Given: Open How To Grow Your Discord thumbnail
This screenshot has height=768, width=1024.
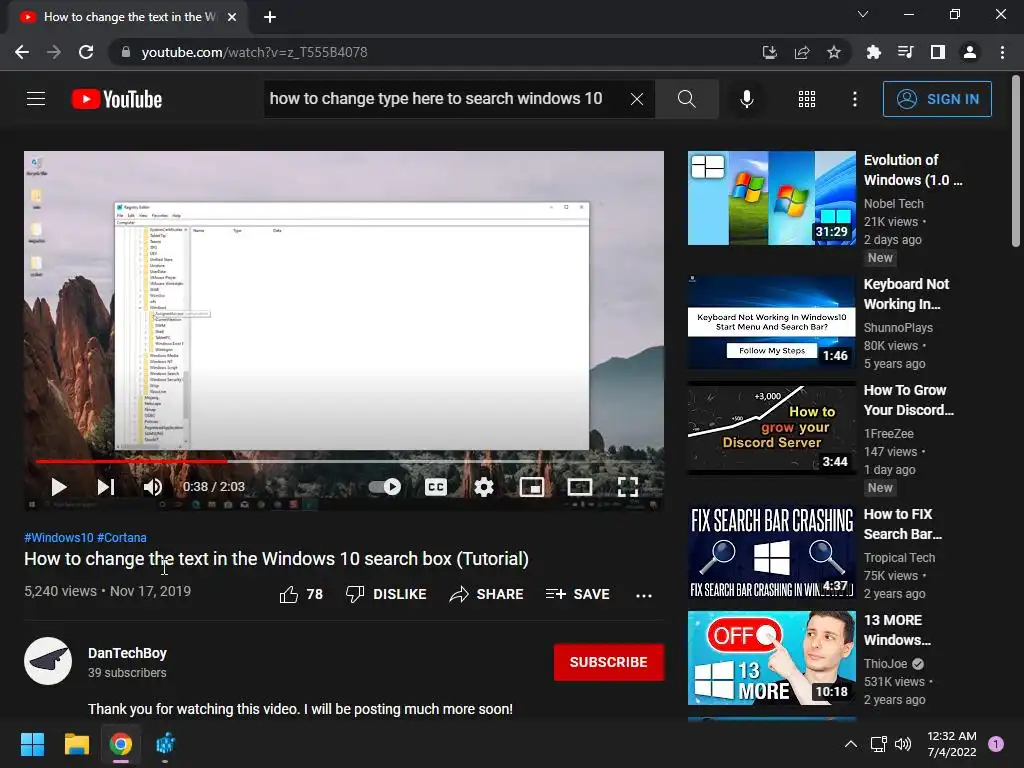Looking at the screenshot, I should click(771, 428).
